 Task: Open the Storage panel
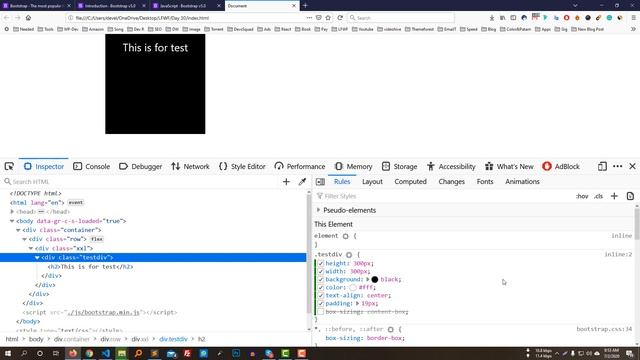[x=399, y=167]
